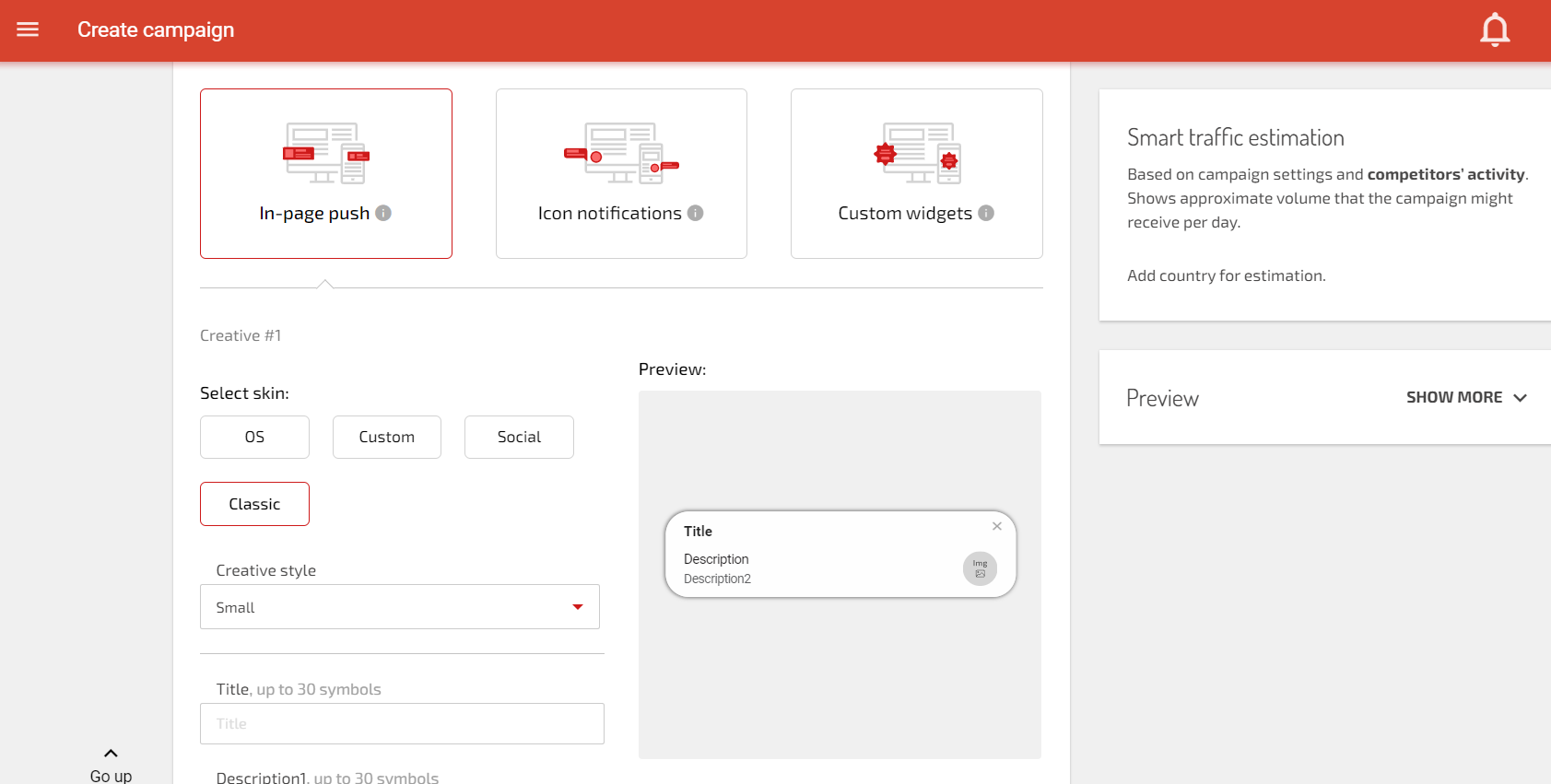Click the Title input field
This screenshot has width=1551, height=784.
402,724
